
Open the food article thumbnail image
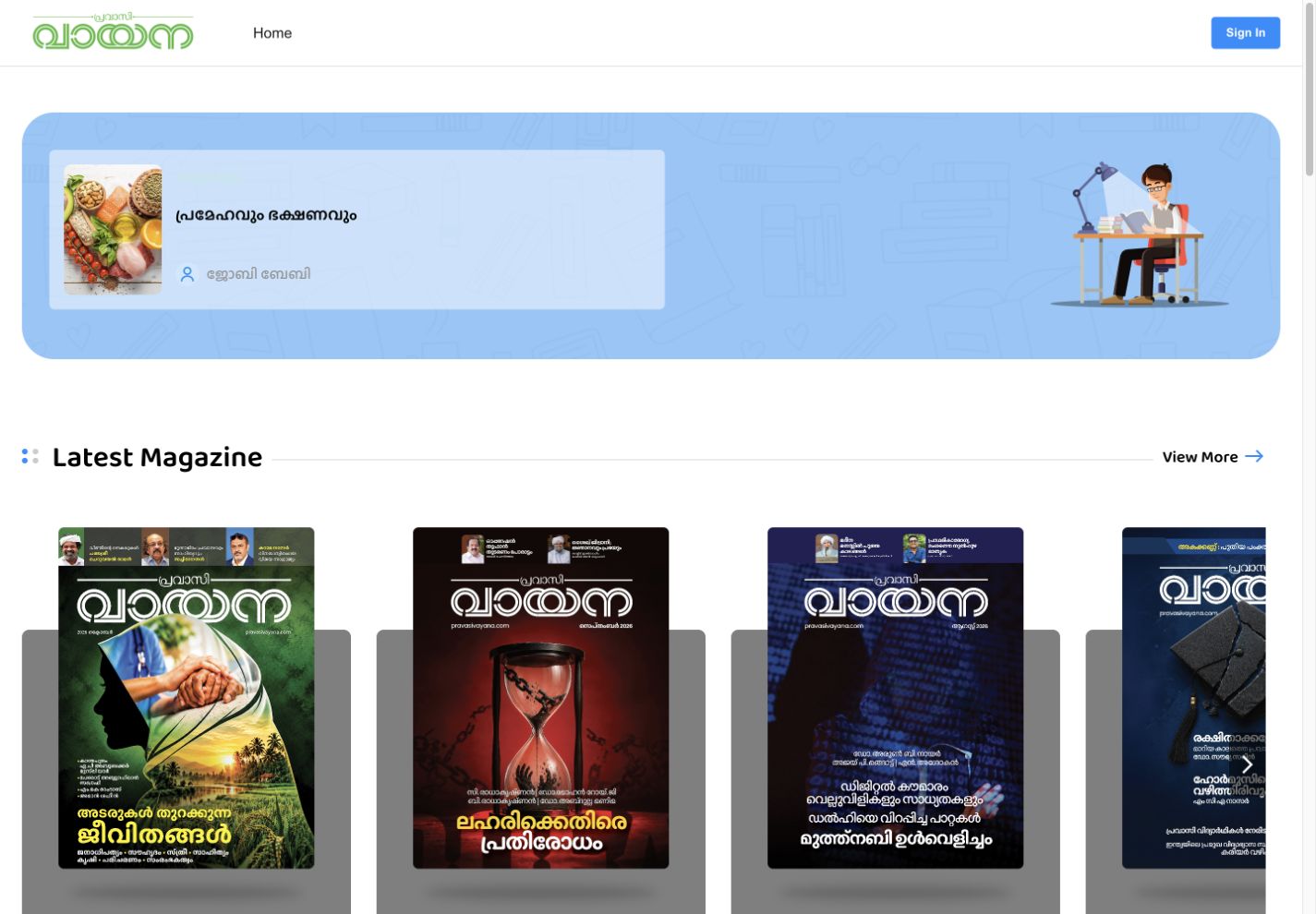tap(113, 230)
